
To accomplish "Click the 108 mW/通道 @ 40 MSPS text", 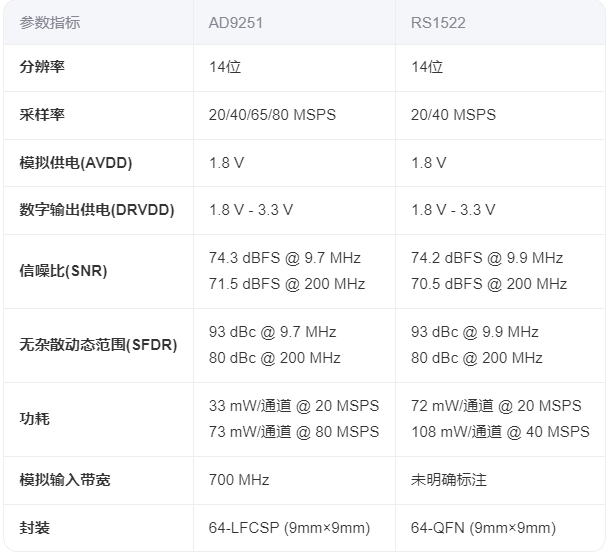I will (500, 432).
